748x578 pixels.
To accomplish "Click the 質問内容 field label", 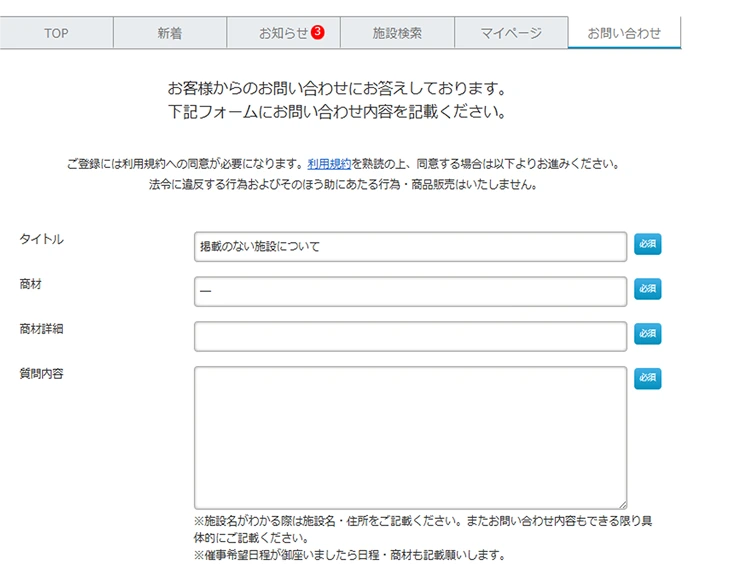I will (x=42, y=373).
